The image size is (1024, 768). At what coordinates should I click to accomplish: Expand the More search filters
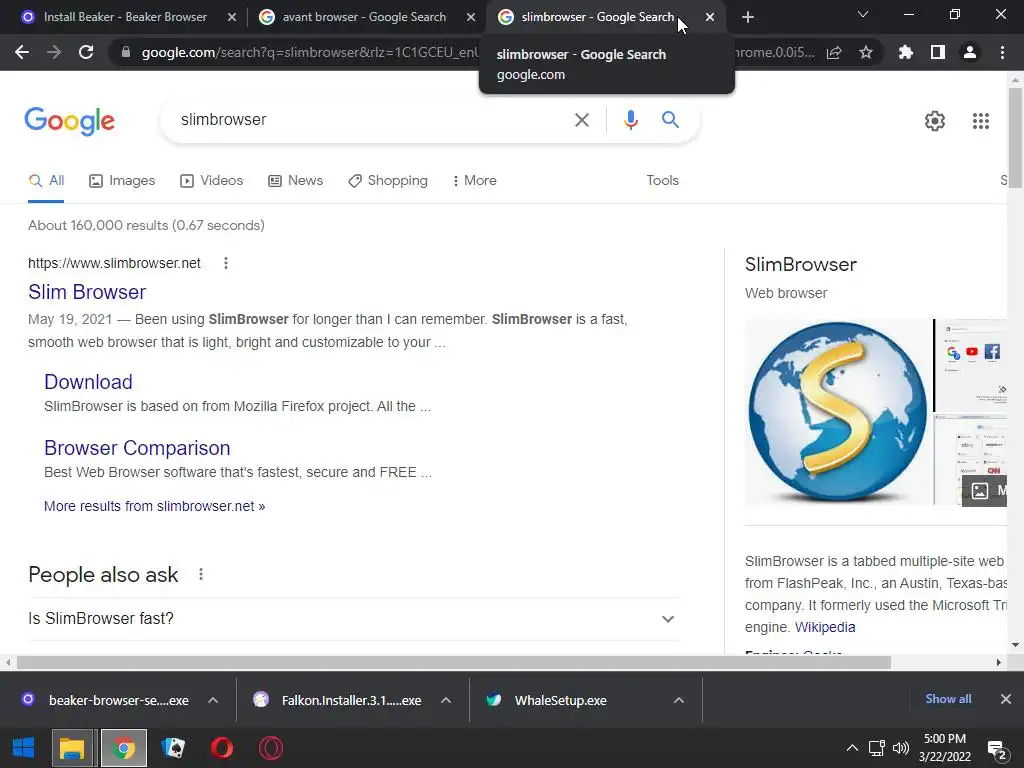474,180
